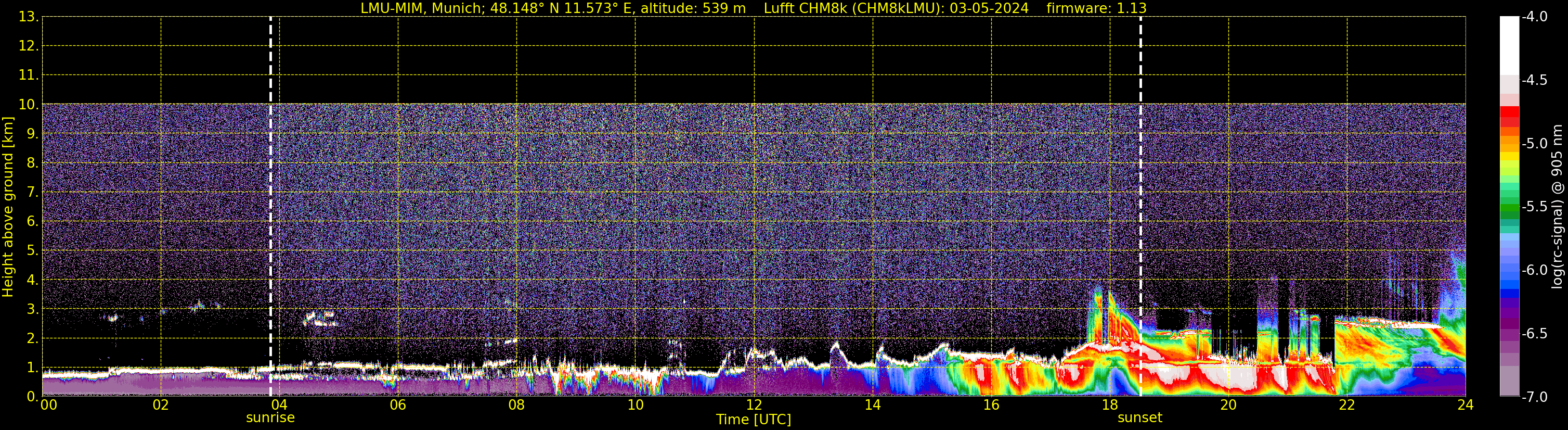Click the '-6.0' colorbar tick label

(x=1535, y=270)
